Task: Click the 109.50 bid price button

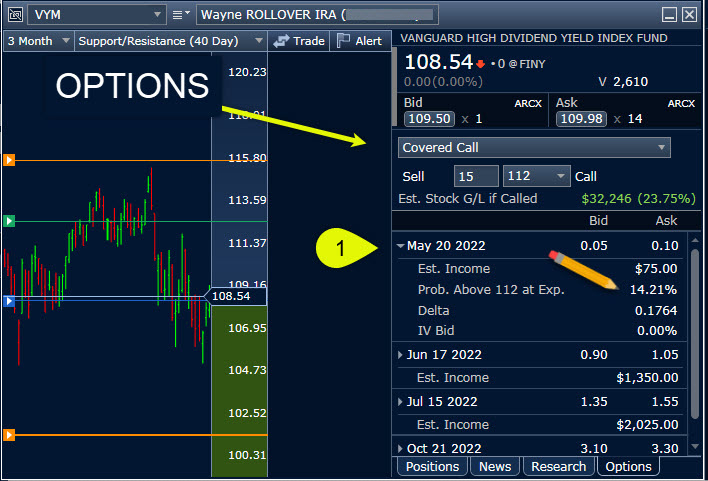Action: [x=429, y=119]
